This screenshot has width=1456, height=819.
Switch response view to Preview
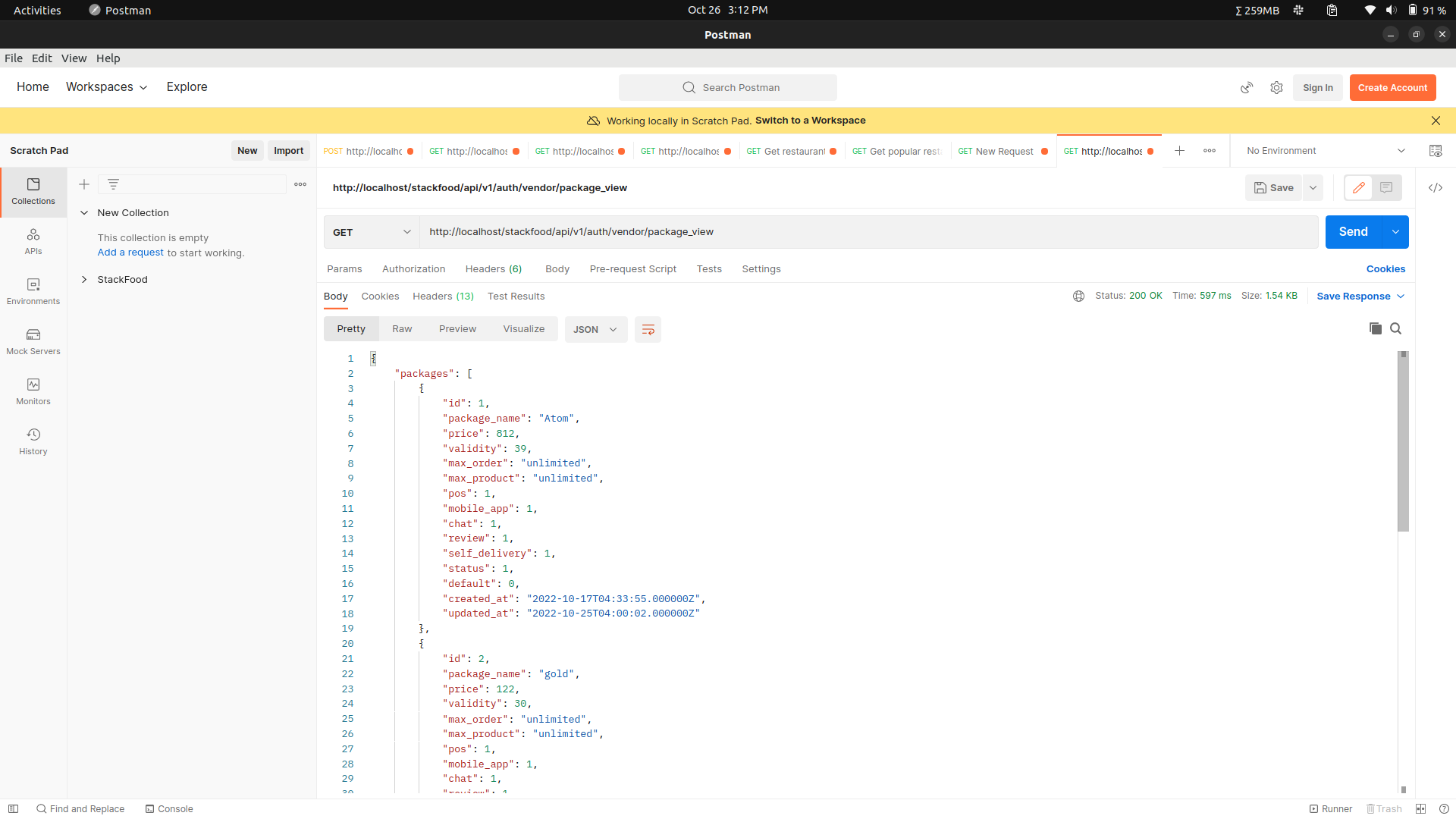(x=457, y=329)
